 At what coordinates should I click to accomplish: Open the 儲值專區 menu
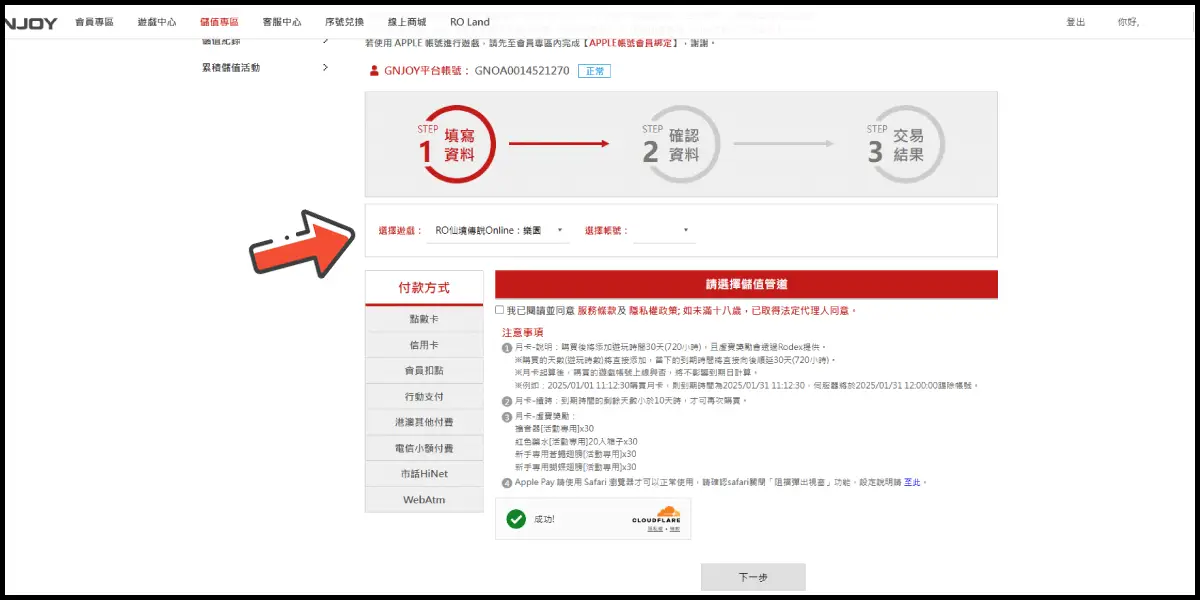pos(219,22)
